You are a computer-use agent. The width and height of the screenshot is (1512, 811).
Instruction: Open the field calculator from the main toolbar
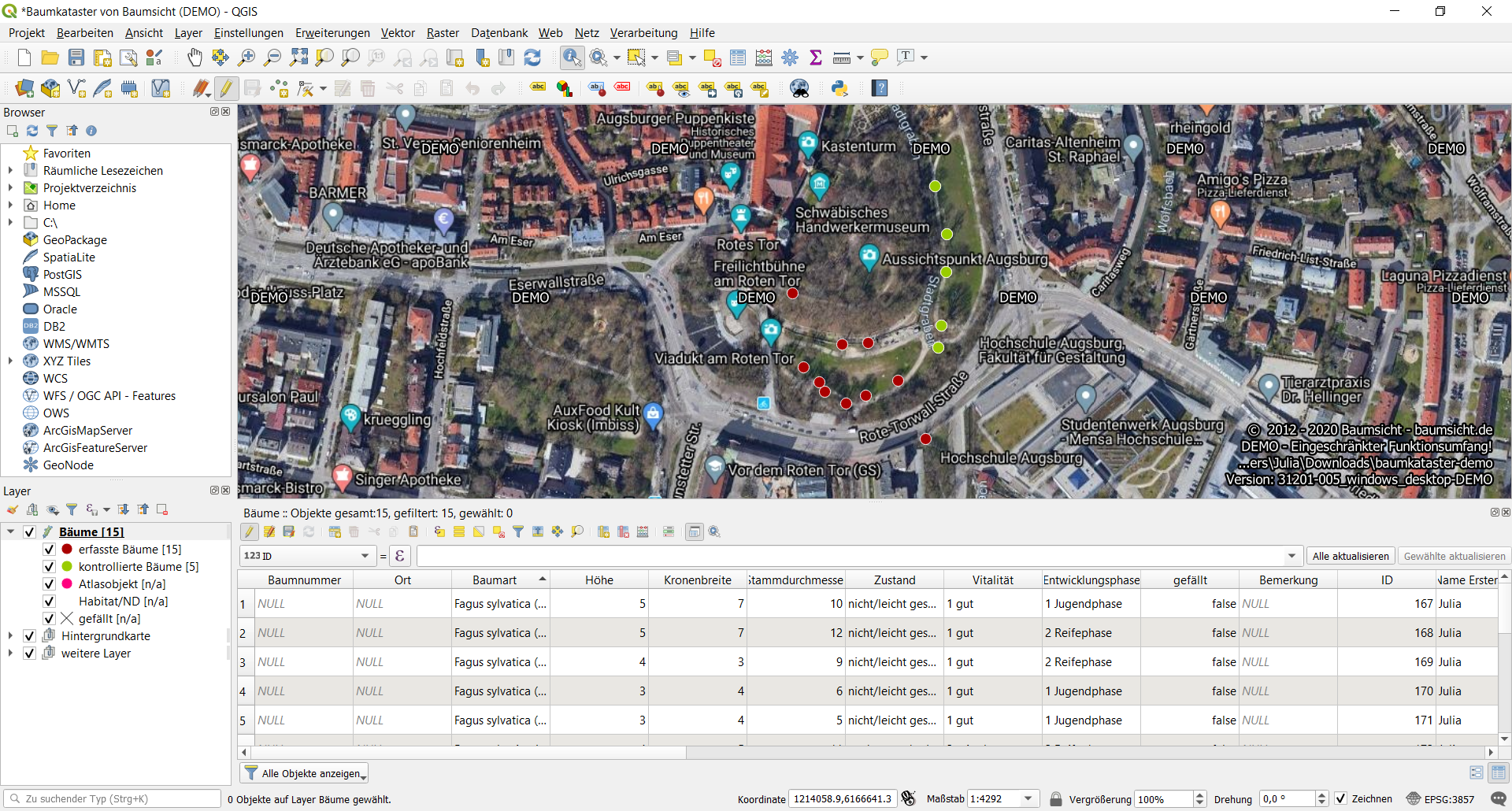(764, 57)
